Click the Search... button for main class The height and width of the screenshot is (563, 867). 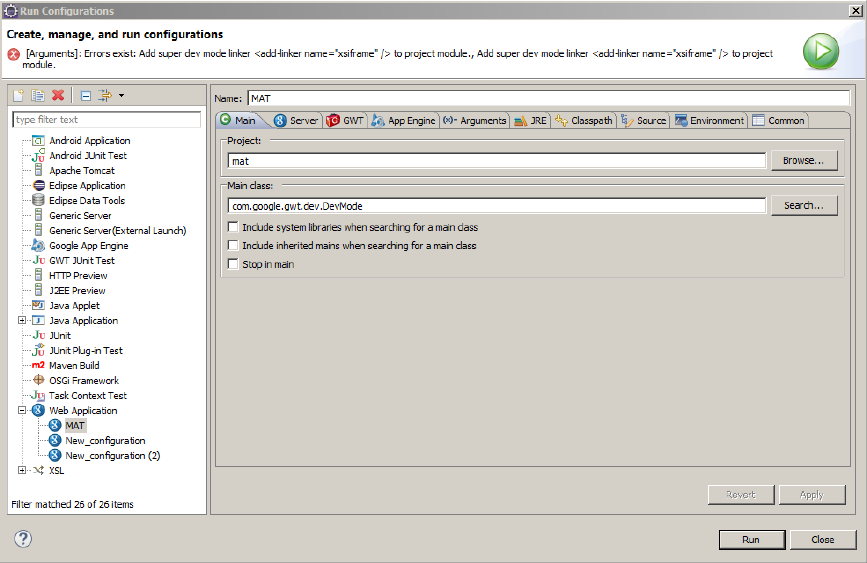804,205
